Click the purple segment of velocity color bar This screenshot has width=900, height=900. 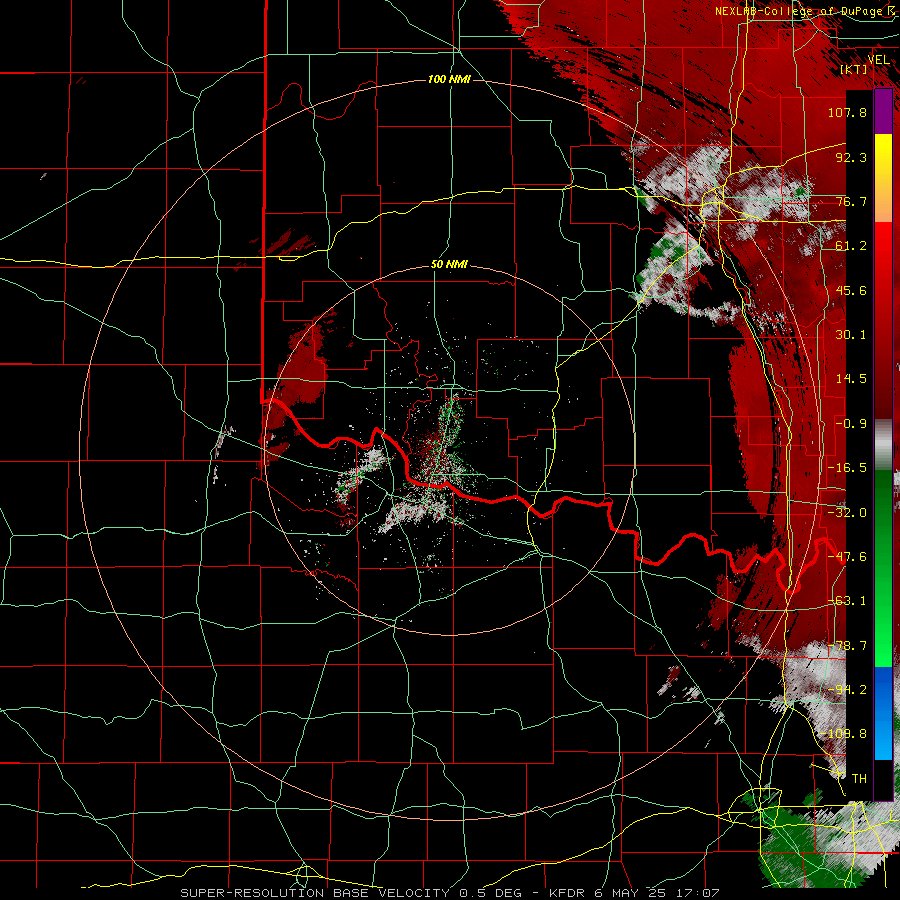point(883,111)
